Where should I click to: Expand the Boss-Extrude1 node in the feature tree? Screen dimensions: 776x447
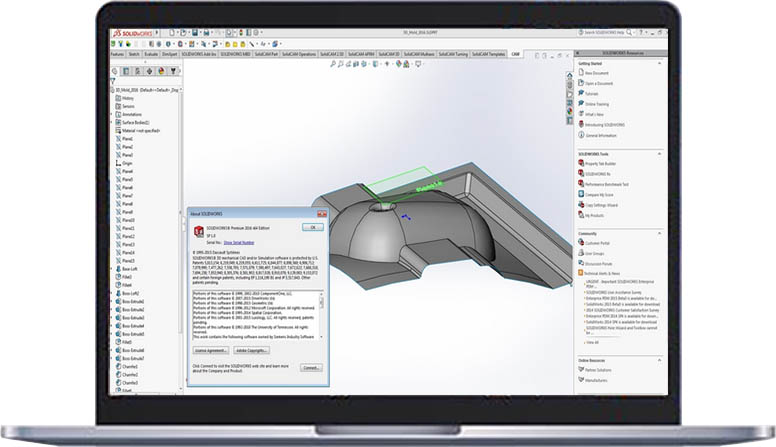coord(111,301)
